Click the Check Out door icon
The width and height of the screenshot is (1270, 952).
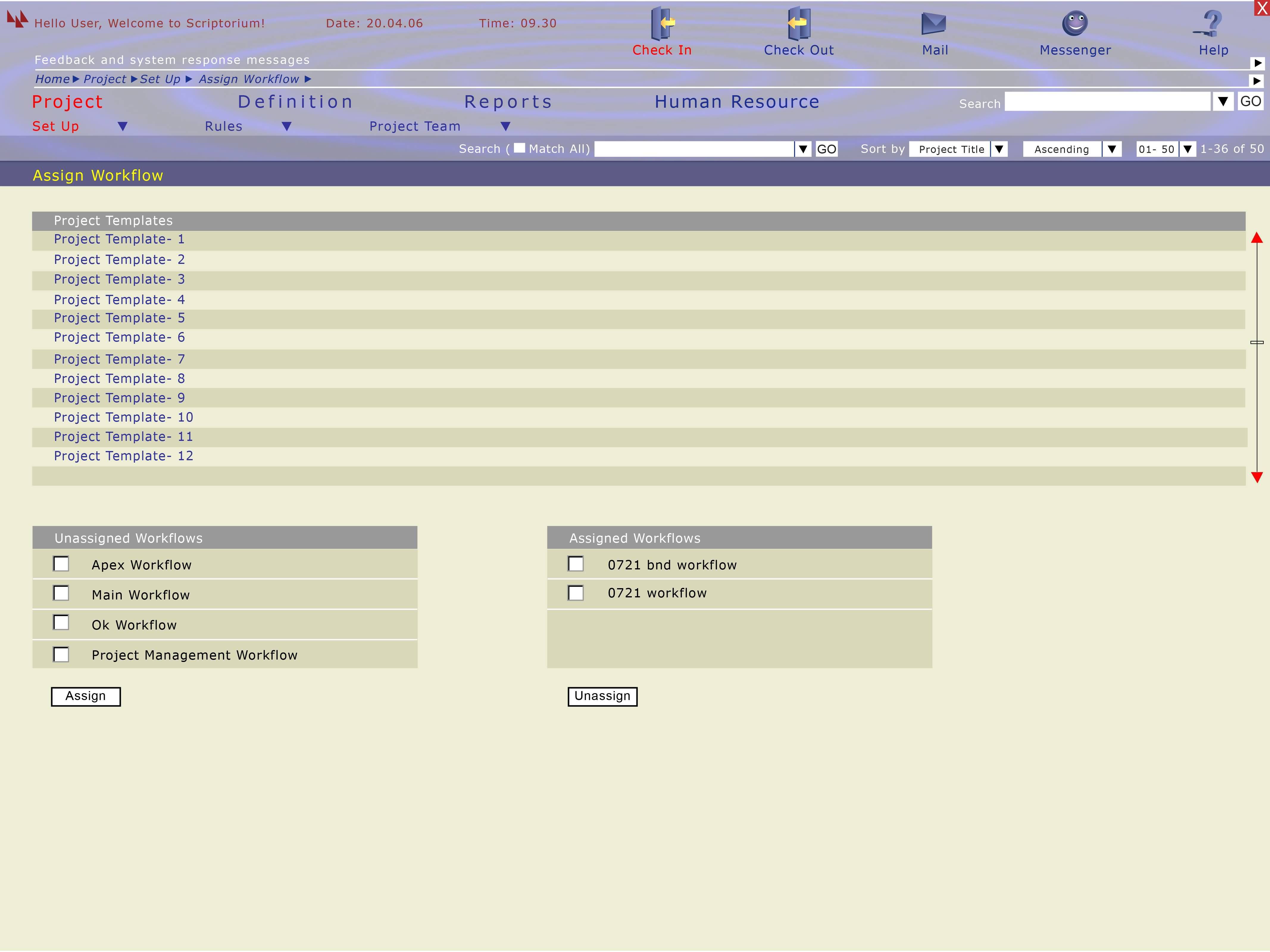(x=799, y=24)
